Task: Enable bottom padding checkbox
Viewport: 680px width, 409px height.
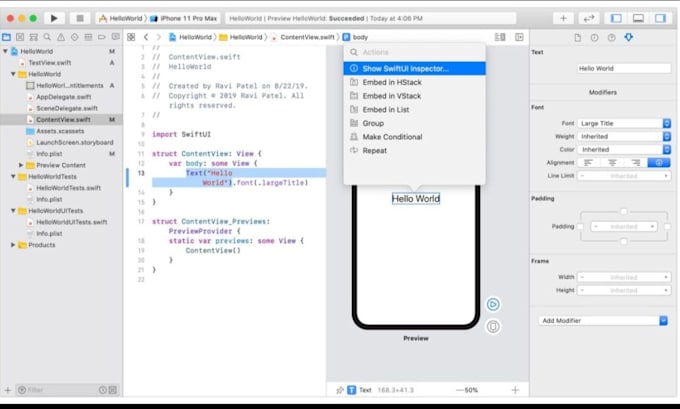Action: click(x=624, y=241)
